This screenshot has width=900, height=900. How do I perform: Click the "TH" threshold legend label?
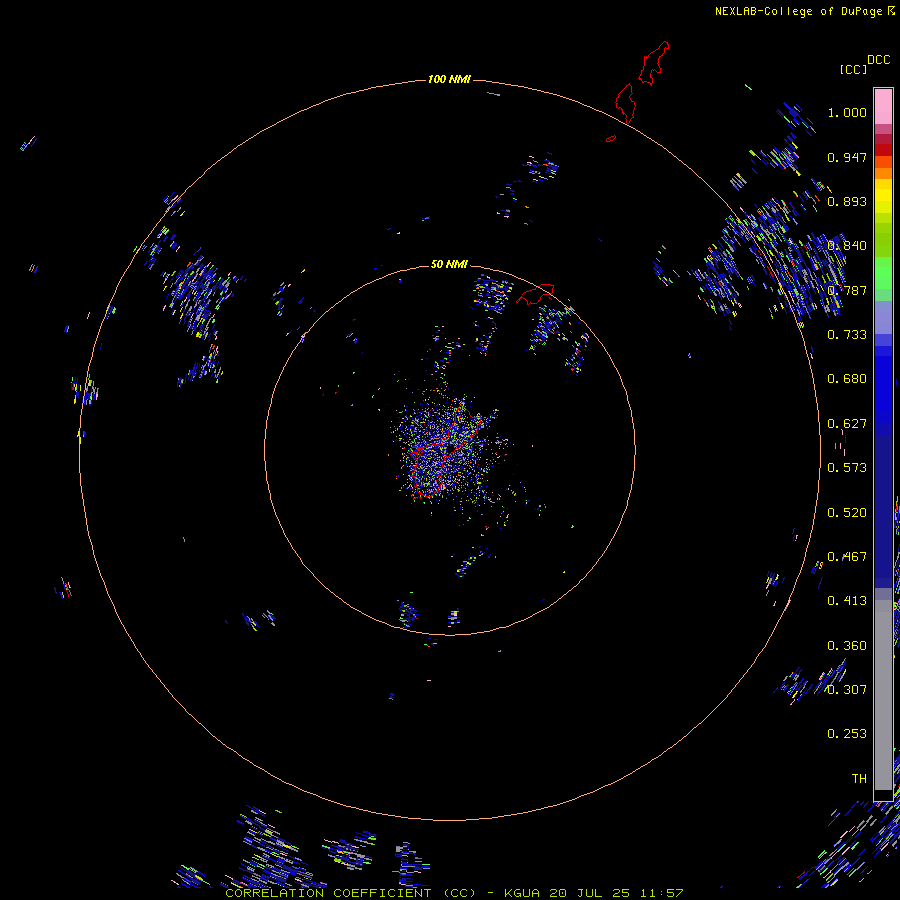coord(859,779)
